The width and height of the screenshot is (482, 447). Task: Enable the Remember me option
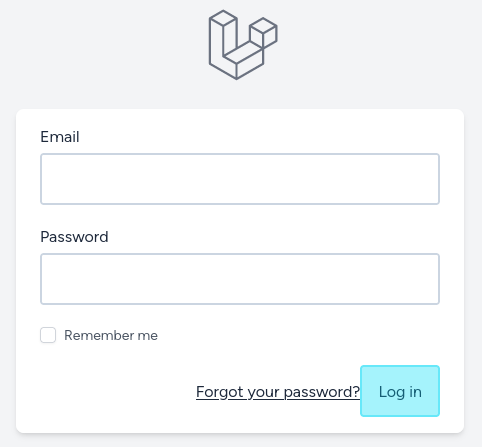[48, 335]
